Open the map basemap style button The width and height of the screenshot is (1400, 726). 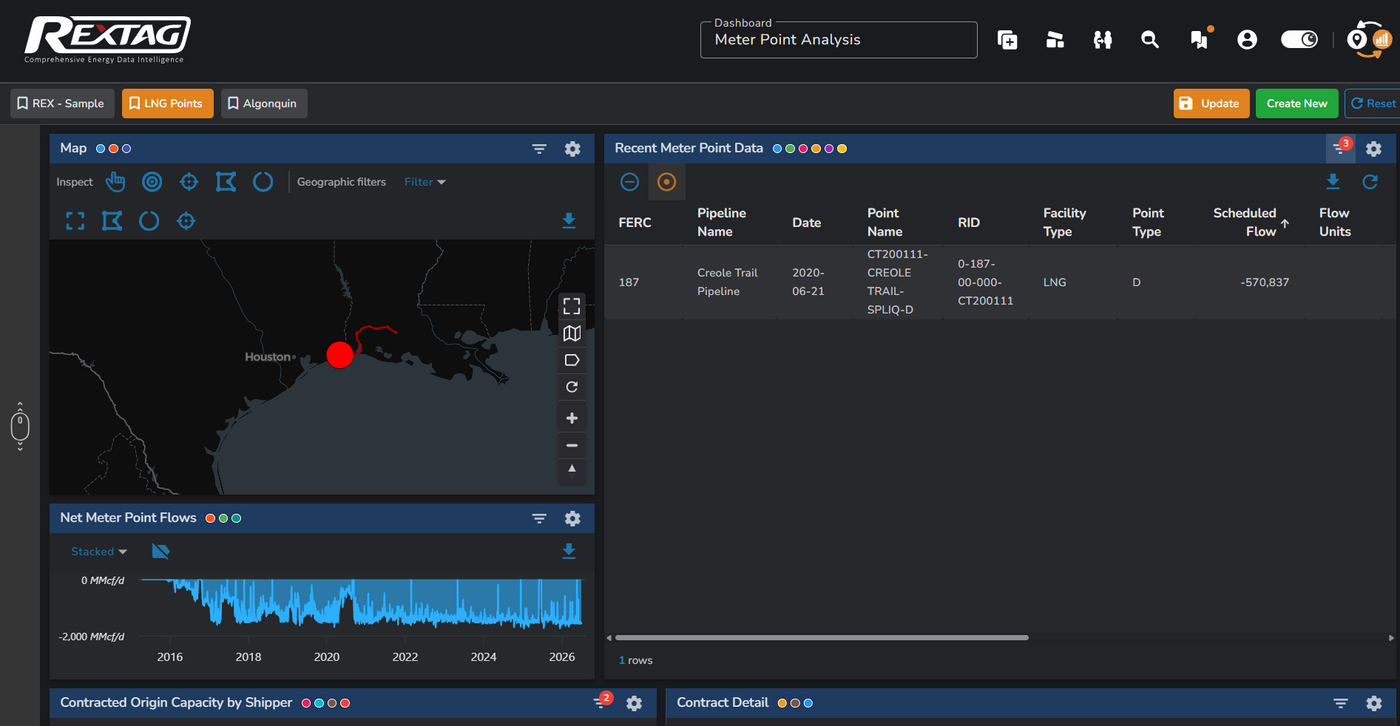(572, 333)
